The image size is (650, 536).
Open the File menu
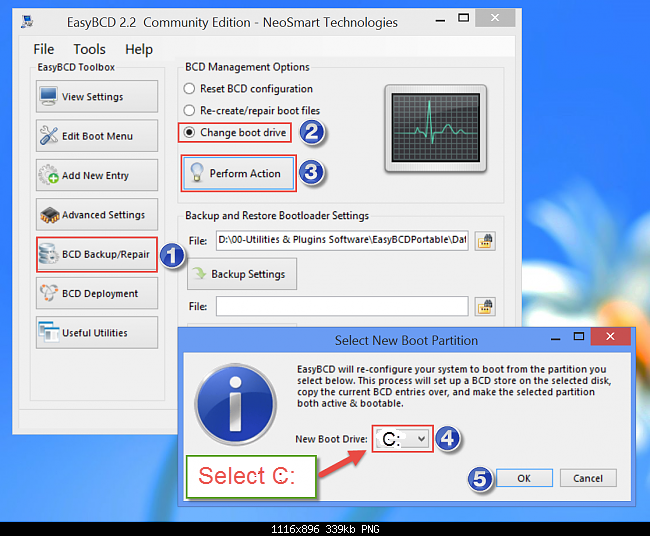point(44,49)
